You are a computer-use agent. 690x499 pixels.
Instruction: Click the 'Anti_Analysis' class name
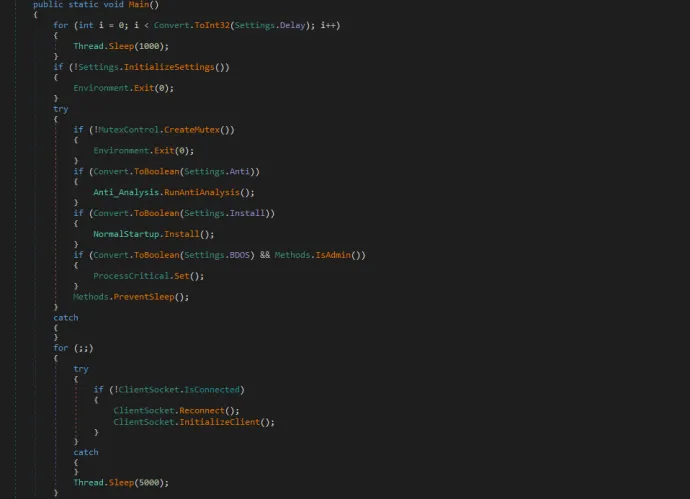(x=126, y=192)
